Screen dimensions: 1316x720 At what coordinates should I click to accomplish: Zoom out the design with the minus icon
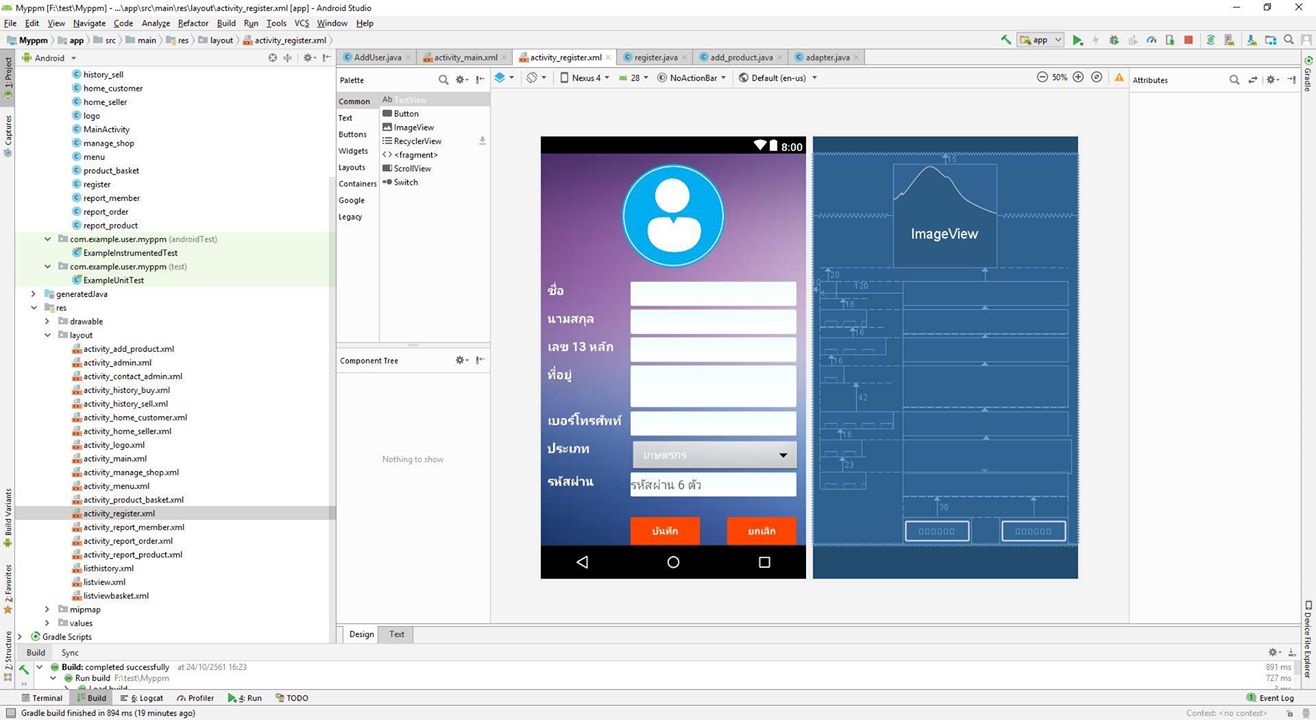click(x=1042, y=77)
